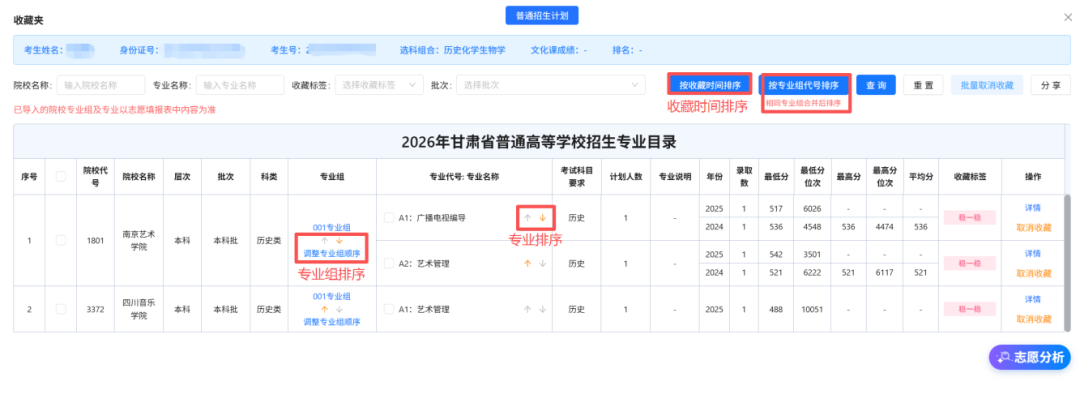Toggle select-all checkbox in table header

tap(61, 176)
